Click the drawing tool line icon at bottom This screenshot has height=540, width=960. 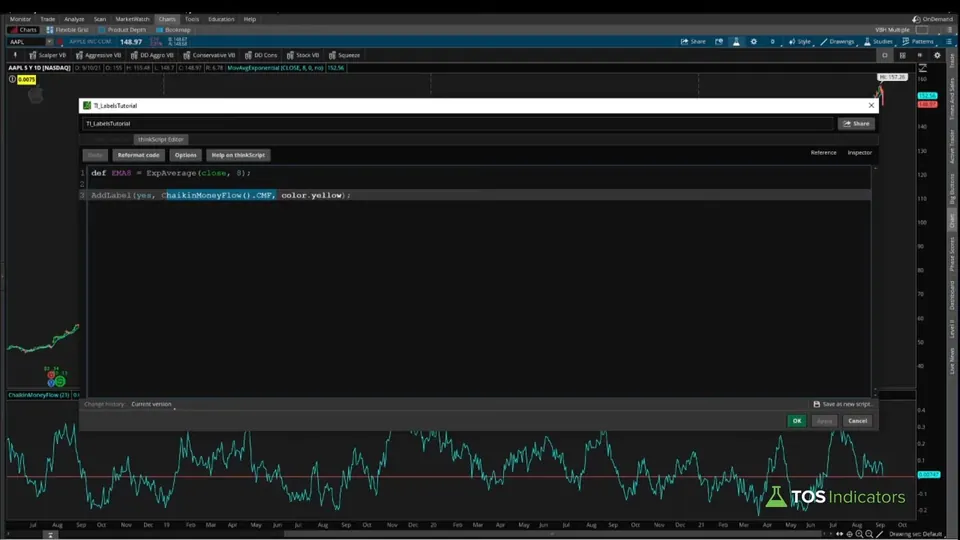(880, 534)
